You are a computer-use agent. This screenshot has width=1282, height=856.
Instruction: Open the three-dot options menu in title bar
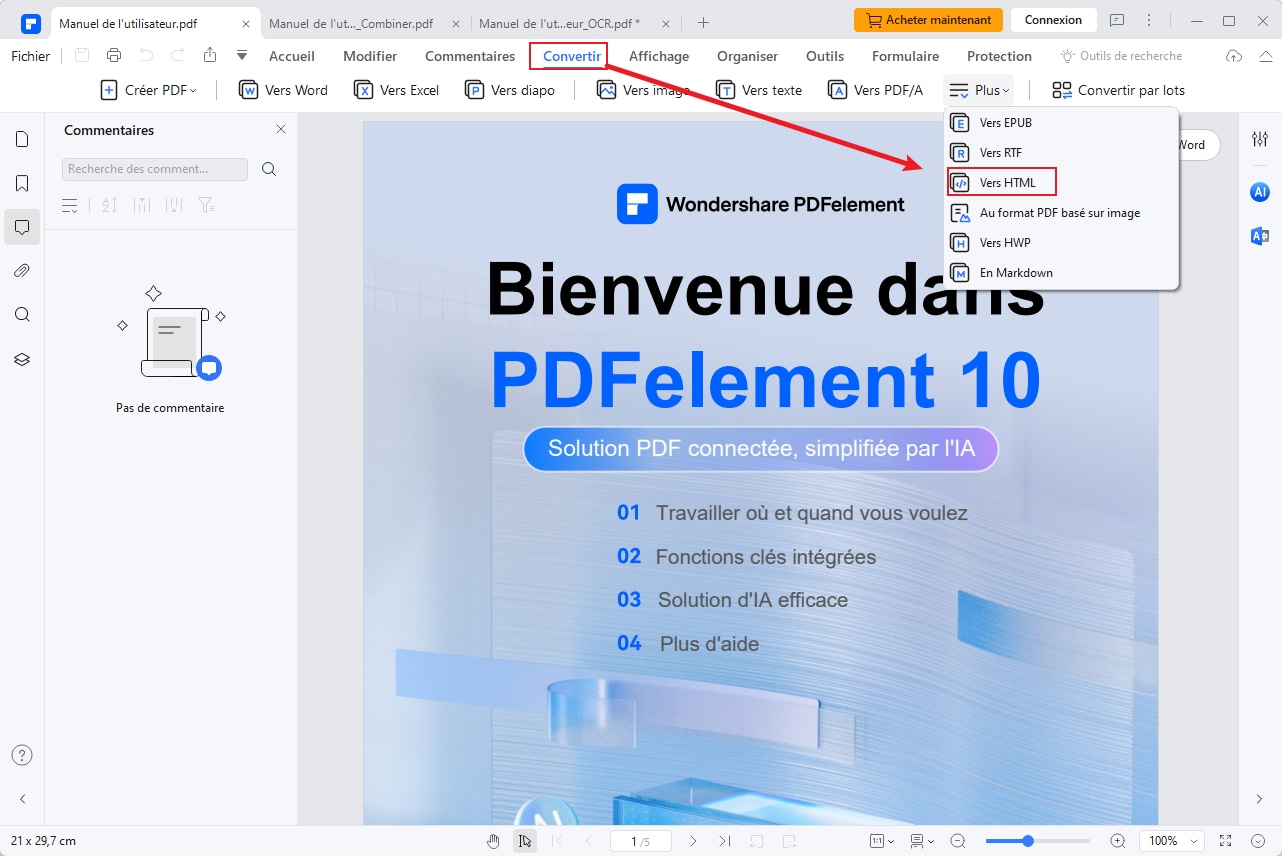(x=1148, y=20)
